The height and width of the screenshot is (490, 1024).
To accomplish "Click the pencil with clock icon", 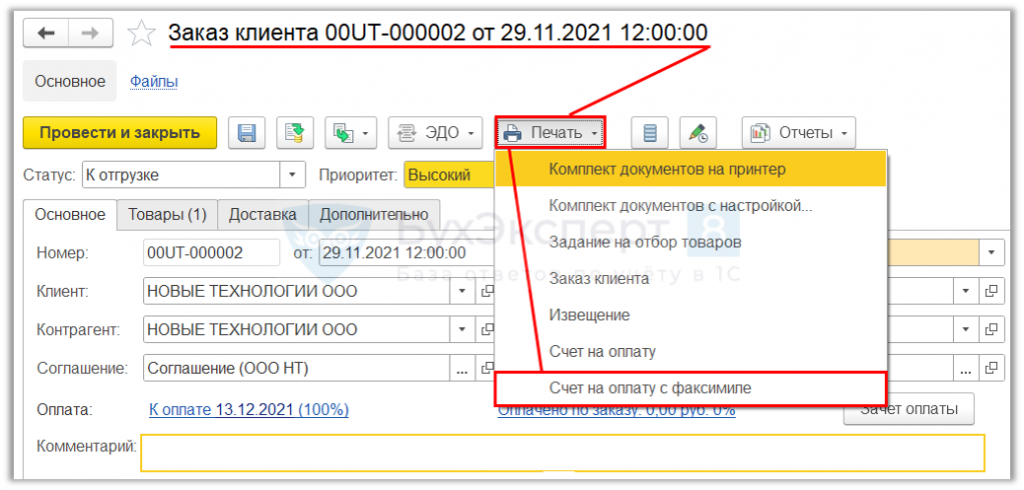I will click(x=698, y=133).
